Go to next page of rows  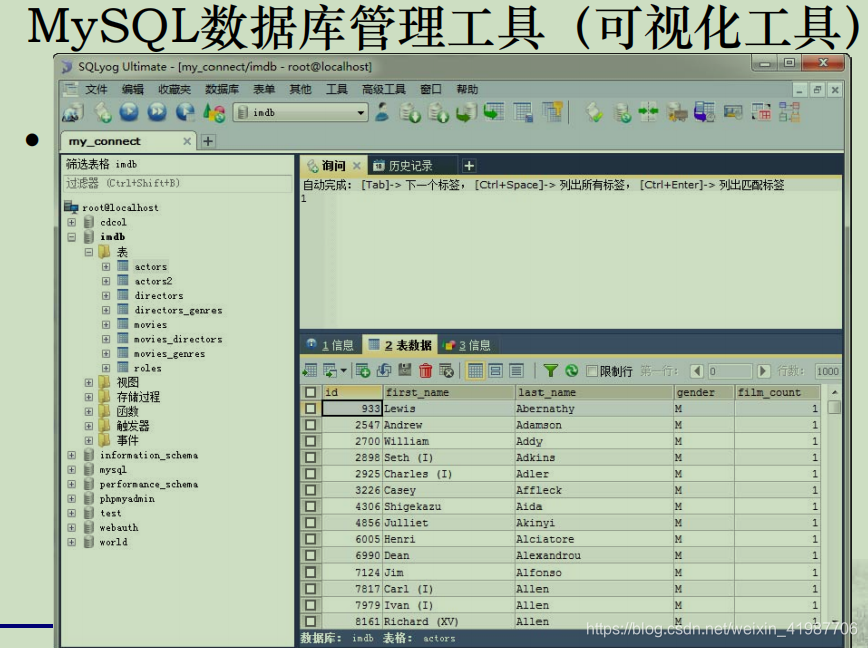[763, 371]
